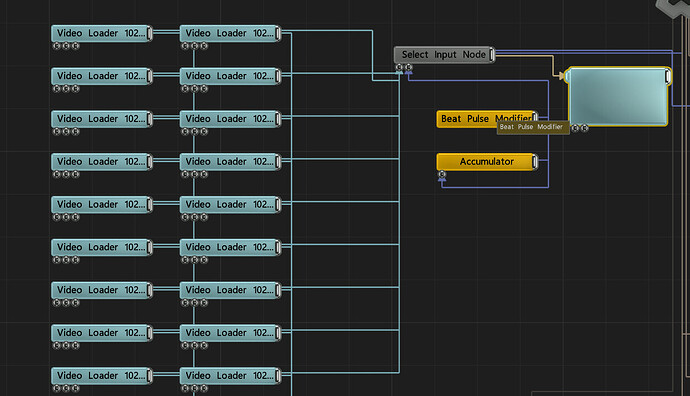Click the Beat Pulse Modifier output connector
The width and height of the screenshot is (690, 396).
[535, 117]
